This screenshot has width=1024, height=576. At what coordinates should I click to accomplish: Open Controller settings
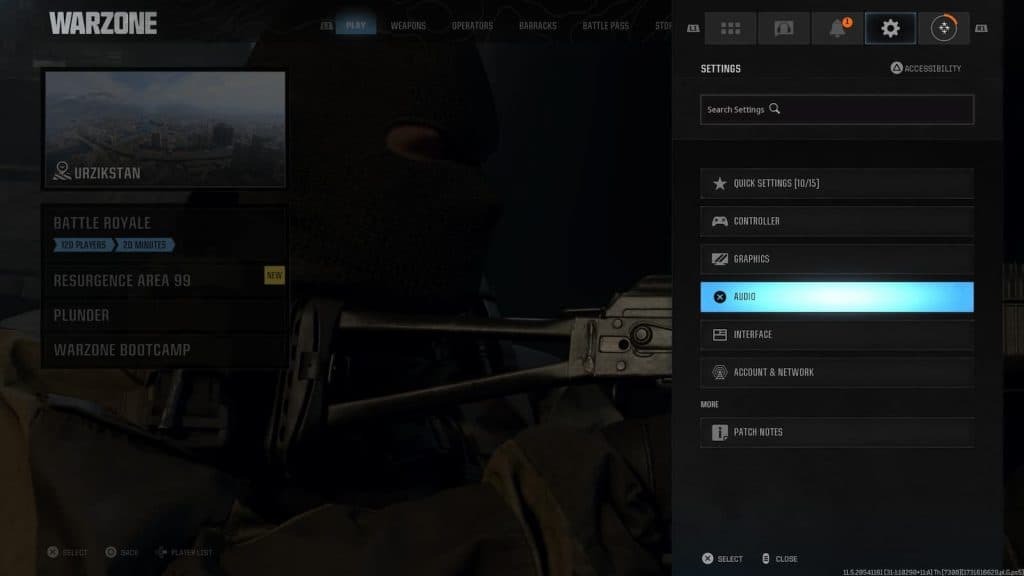837,221
